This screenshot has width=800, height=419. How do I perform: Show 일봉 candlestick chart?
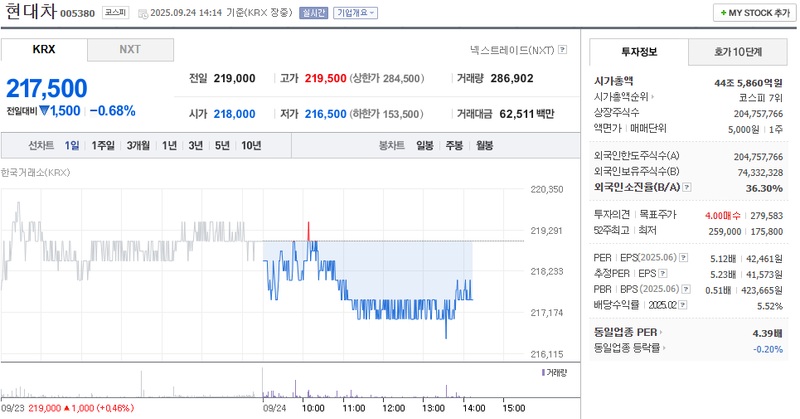[424, 145]
